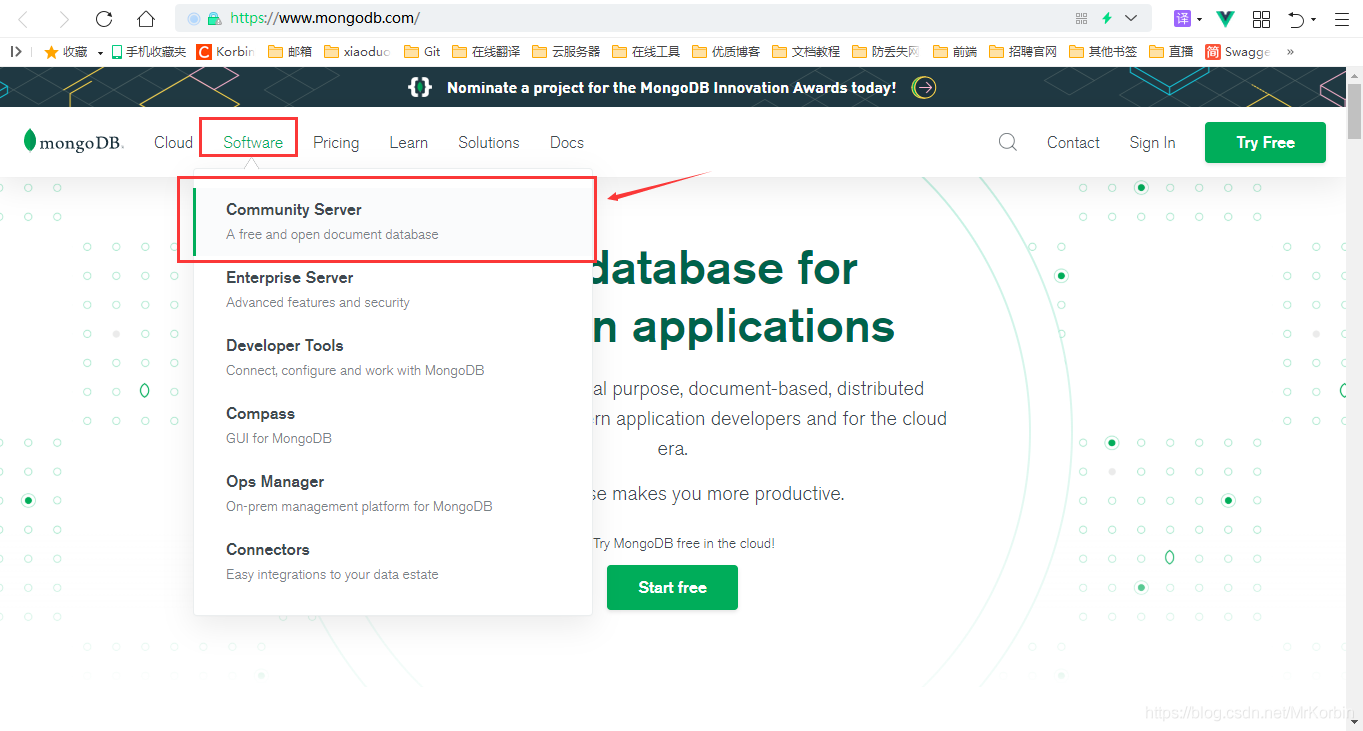Expand the undo closed tab dropdown arrow
1363x731 pixels.
tap(1313, 19)
